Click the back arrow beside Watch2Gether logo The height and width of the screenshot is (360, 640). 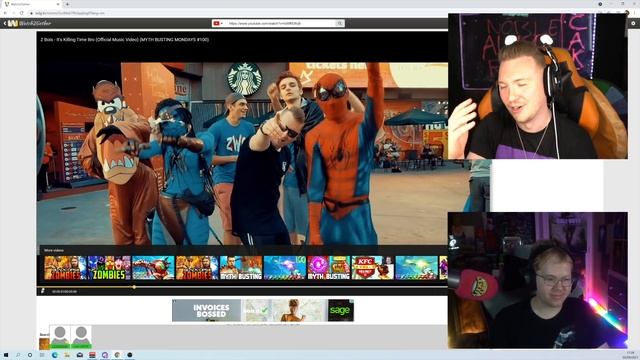pyautogui.click(x=4, y=23)
